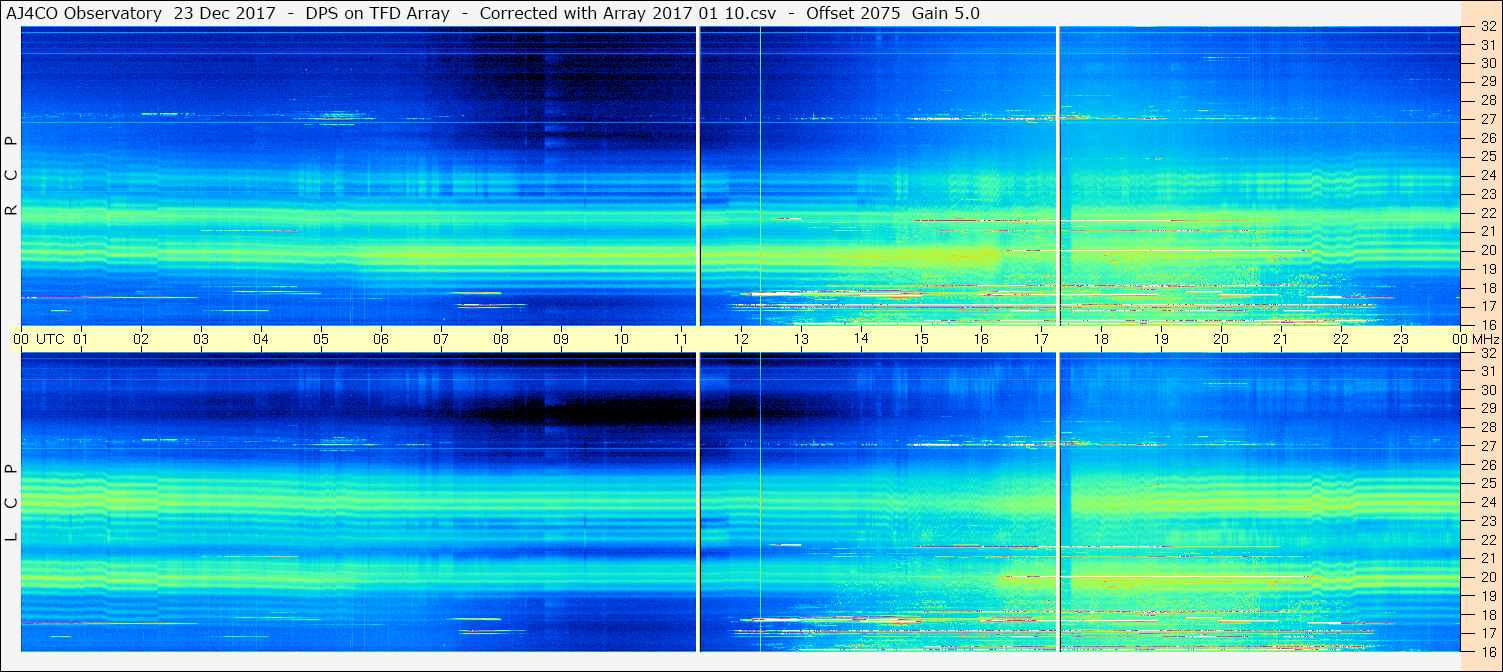The image size is (1503, 672).
Task: Click the 'UTC' label on the time axis
Action: (x=50, y=339)
